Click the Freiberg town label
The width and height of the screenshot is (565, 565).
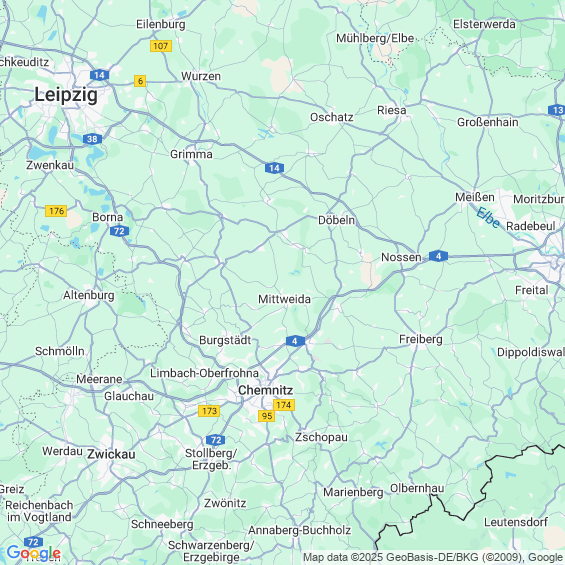[421, 339]
